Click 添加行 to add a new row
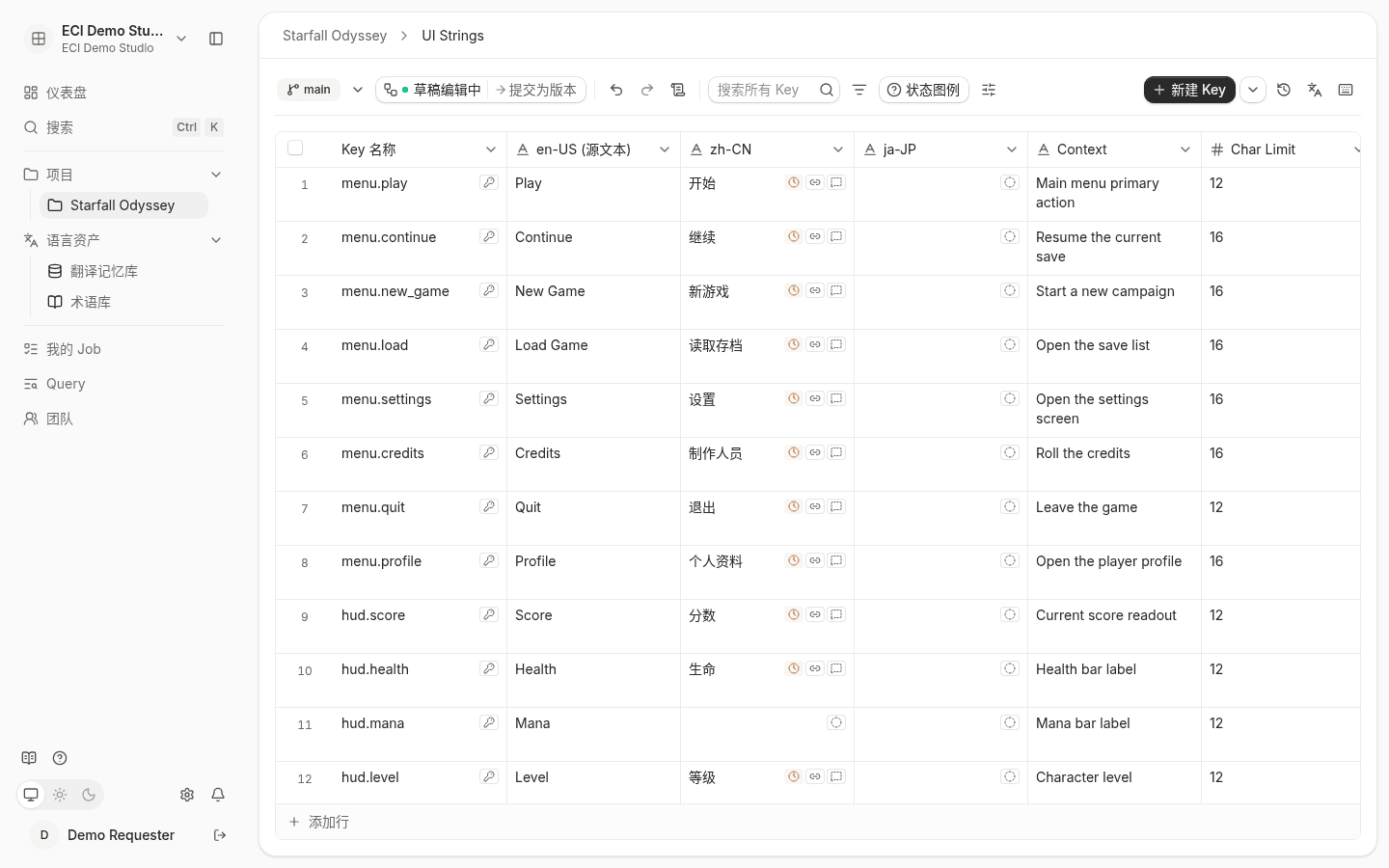This screenshot has width=1389, height=868. (x=818, y=822)
